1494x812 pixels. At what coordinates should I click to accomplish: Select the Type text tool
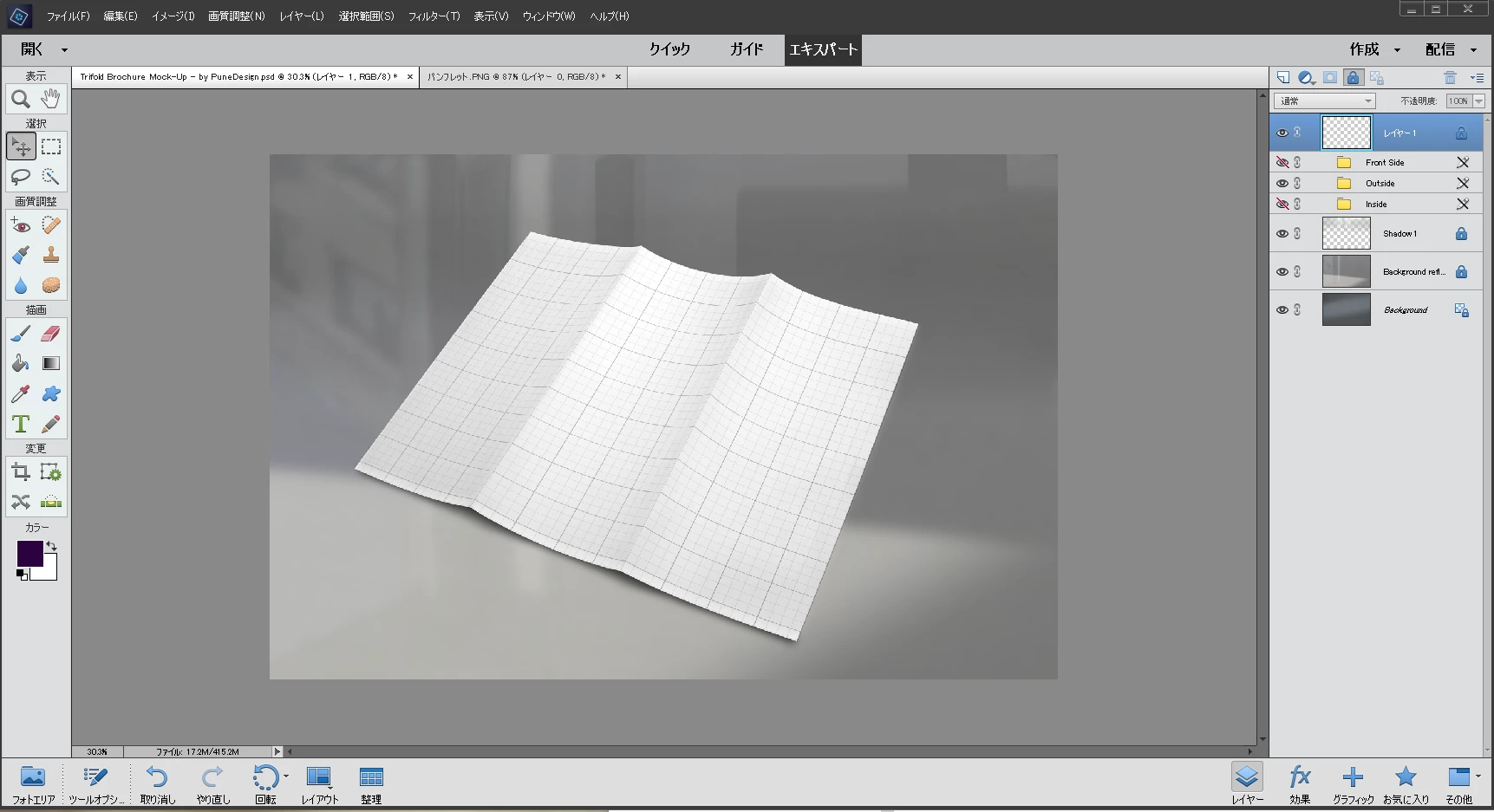(21, 424)
